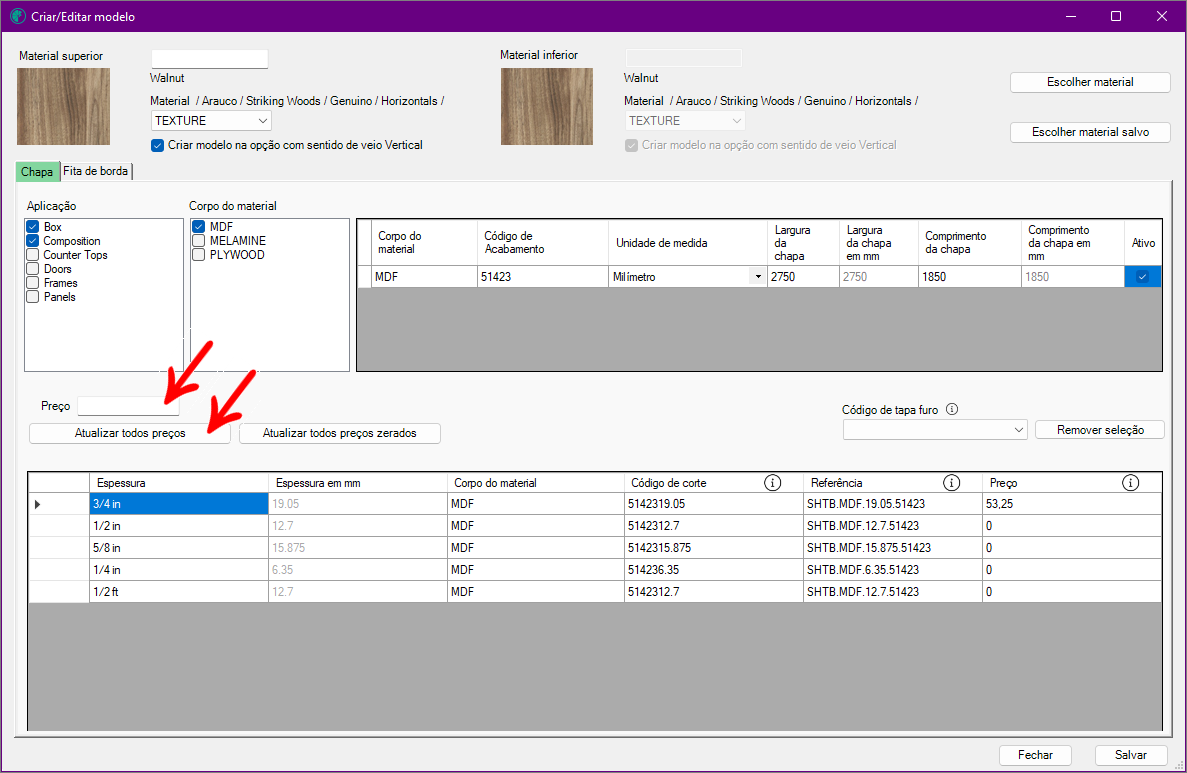1187x773 pixels.
Task: Click the Material superior walnut texture swatch
Action: [x=64, y=107]
